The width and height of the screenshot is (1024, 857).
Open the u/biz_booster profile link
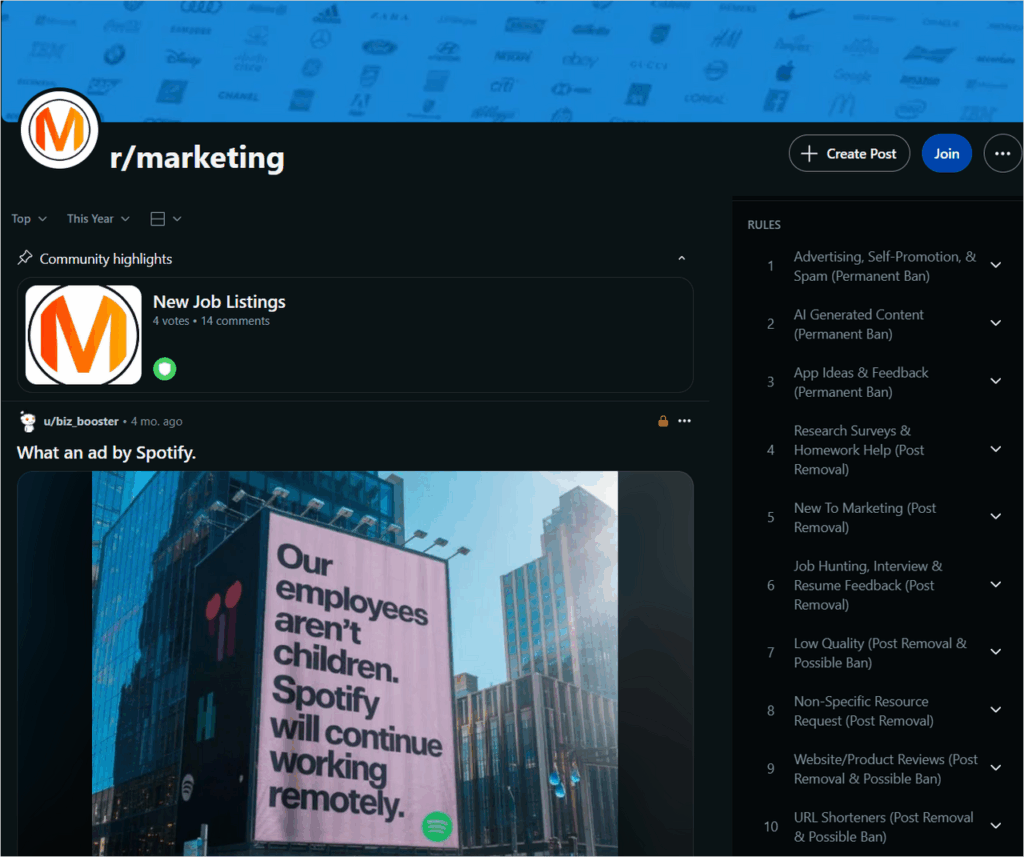coord(81,421)
